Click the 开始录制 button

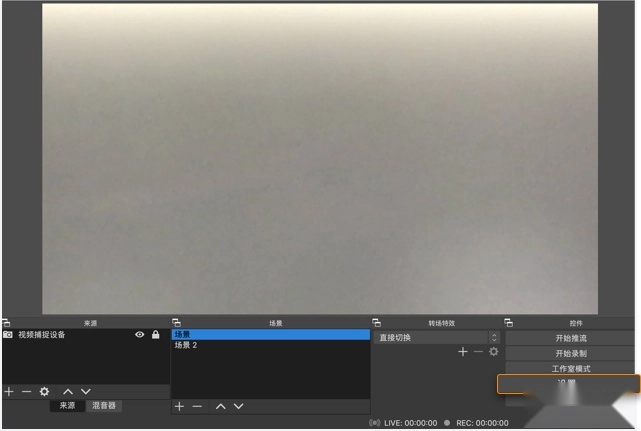571,353
